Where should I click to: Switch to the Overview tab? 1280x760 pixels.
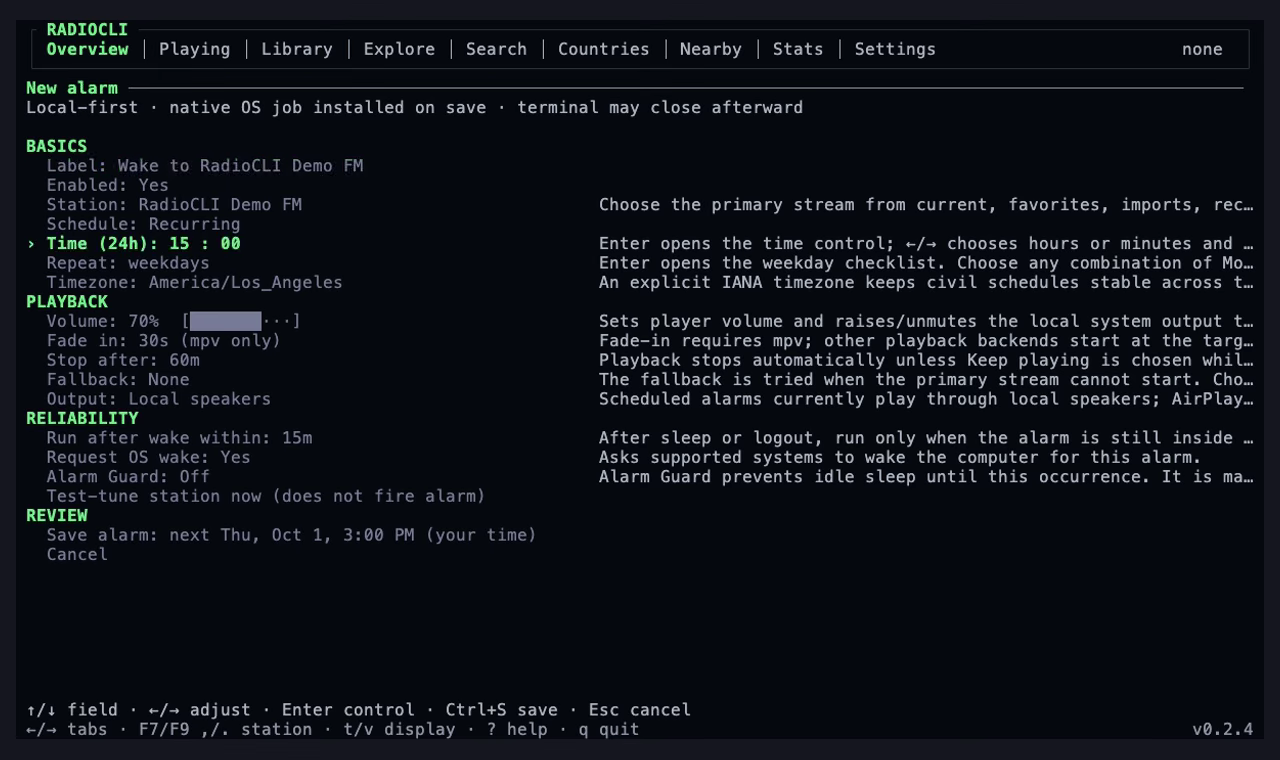click(87, 49)
